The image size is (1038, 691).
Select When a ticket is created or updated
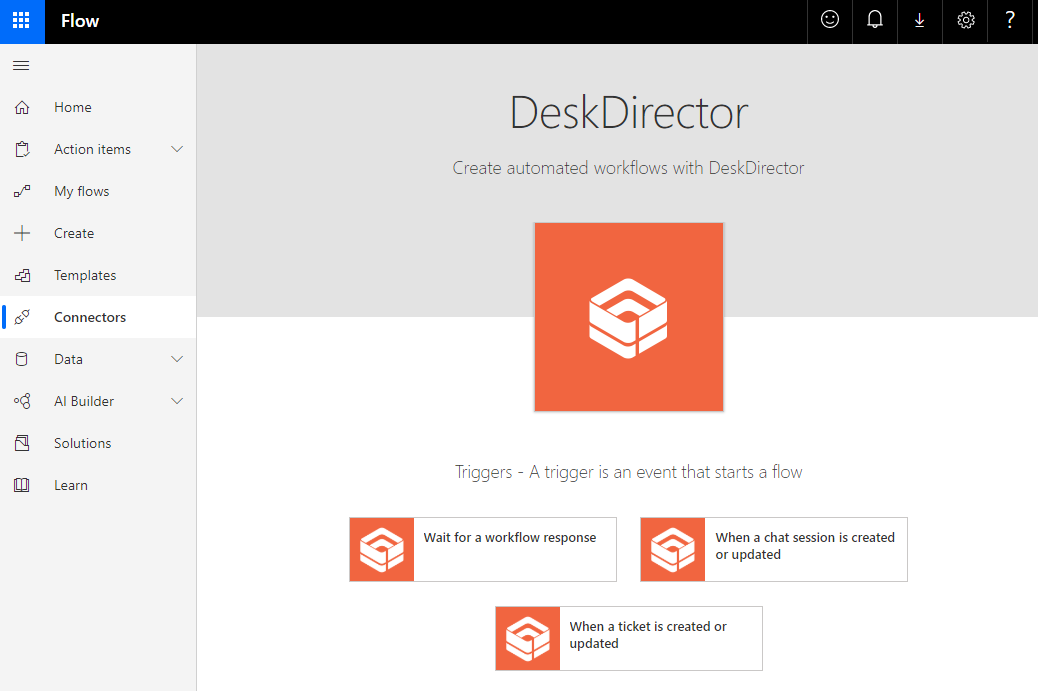coord(629,638)
